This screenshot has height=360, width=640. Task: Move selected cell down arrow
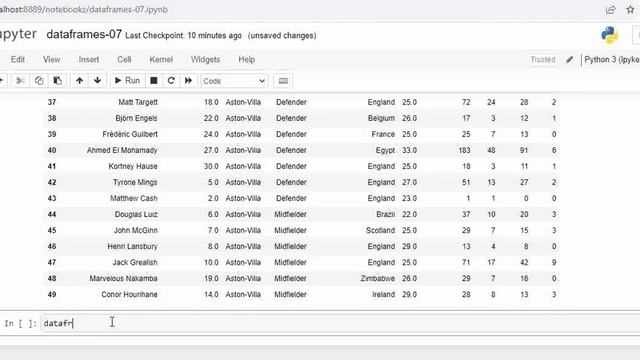coord(98,81)
